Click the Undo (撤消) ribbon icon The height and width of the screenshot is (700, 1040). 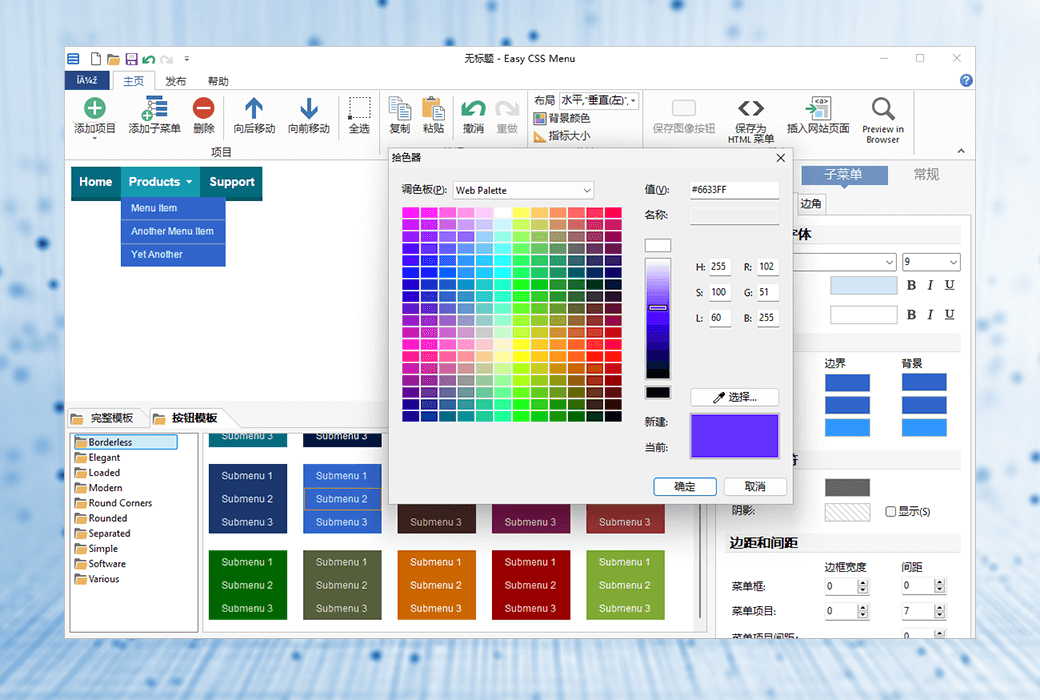[473, 108]
